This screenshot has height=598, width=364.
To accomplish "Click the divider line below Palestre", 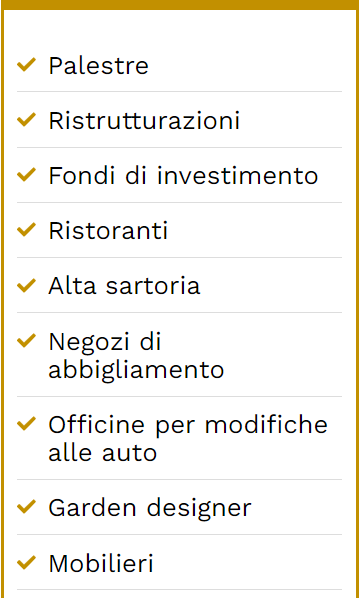I will coord(179,92).
